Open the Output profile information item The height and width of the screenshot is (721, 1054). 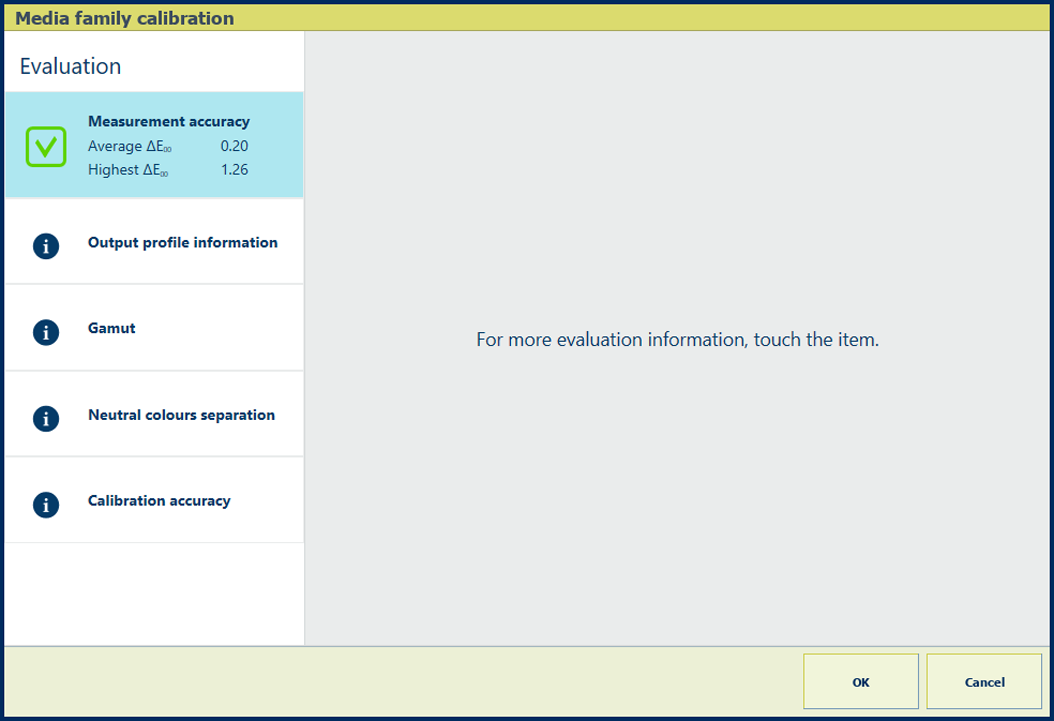[x=182, y=243]
